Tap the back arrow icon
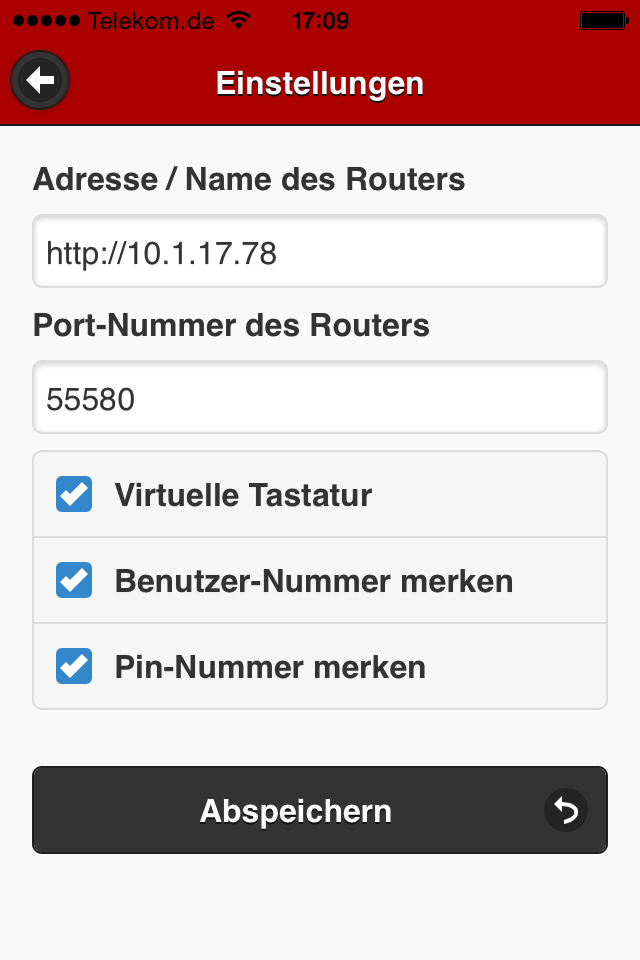This screenshot has height=960, width=640. [40, 81]
